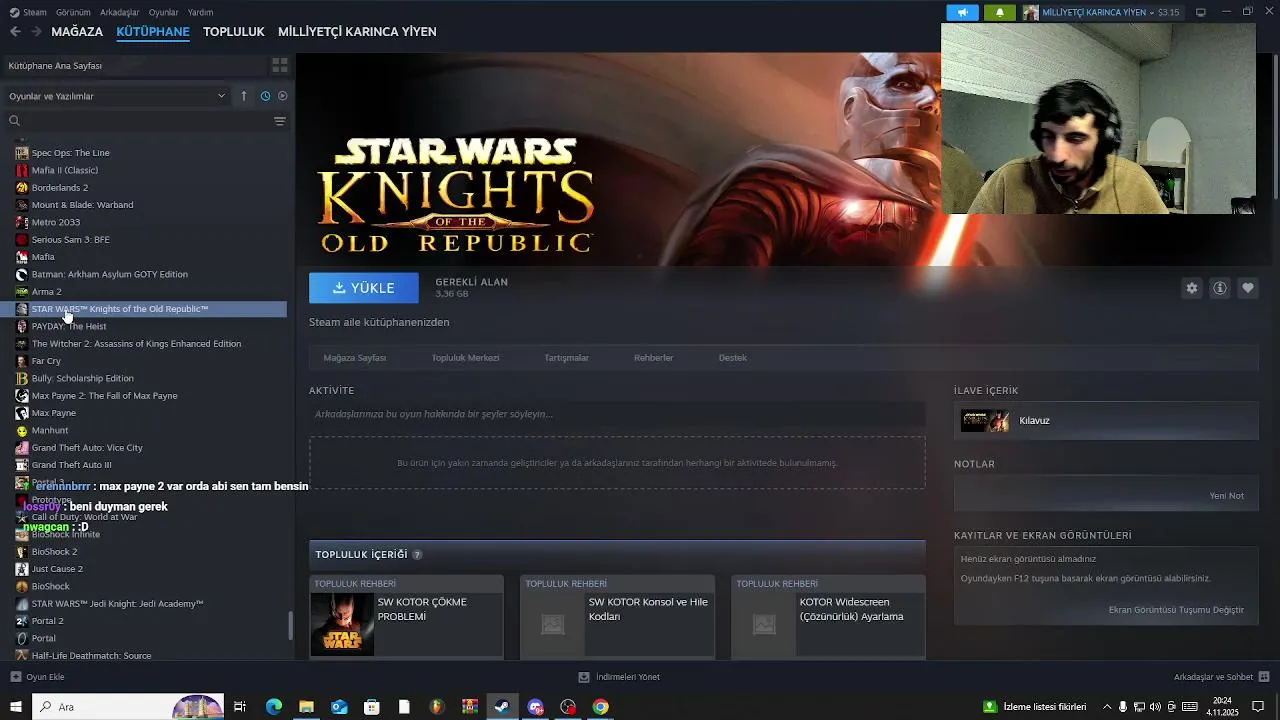Open the Yardım menu

pyautogui.click(x=201, y=12)
